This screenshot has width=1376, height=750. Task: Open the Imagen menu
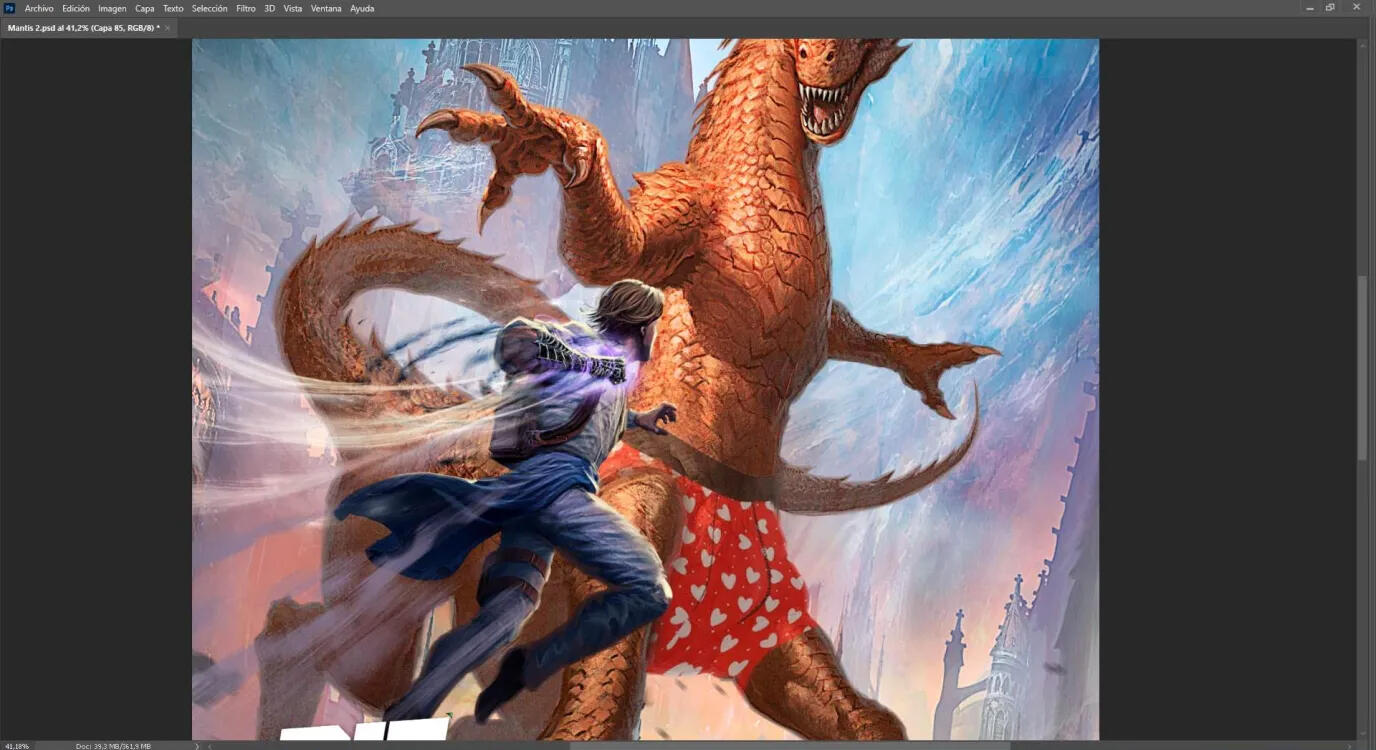[x=112, y=8]
